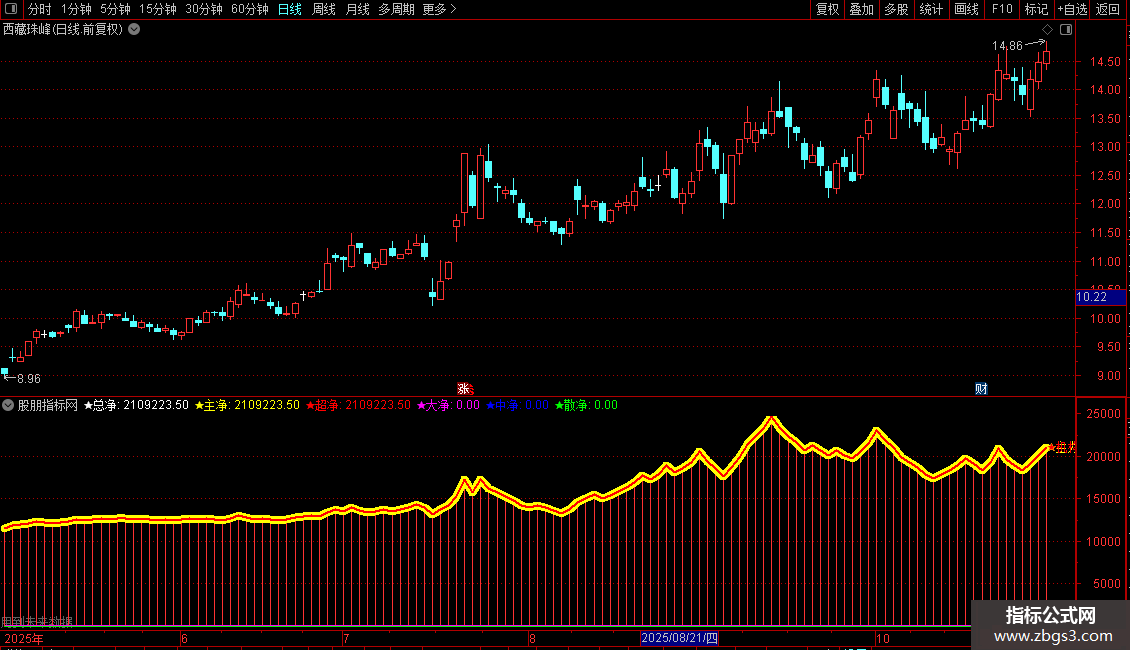The image size is (1130, 650).
Task: Select the 月线 monthly chart tab
Action: [357, 9]
